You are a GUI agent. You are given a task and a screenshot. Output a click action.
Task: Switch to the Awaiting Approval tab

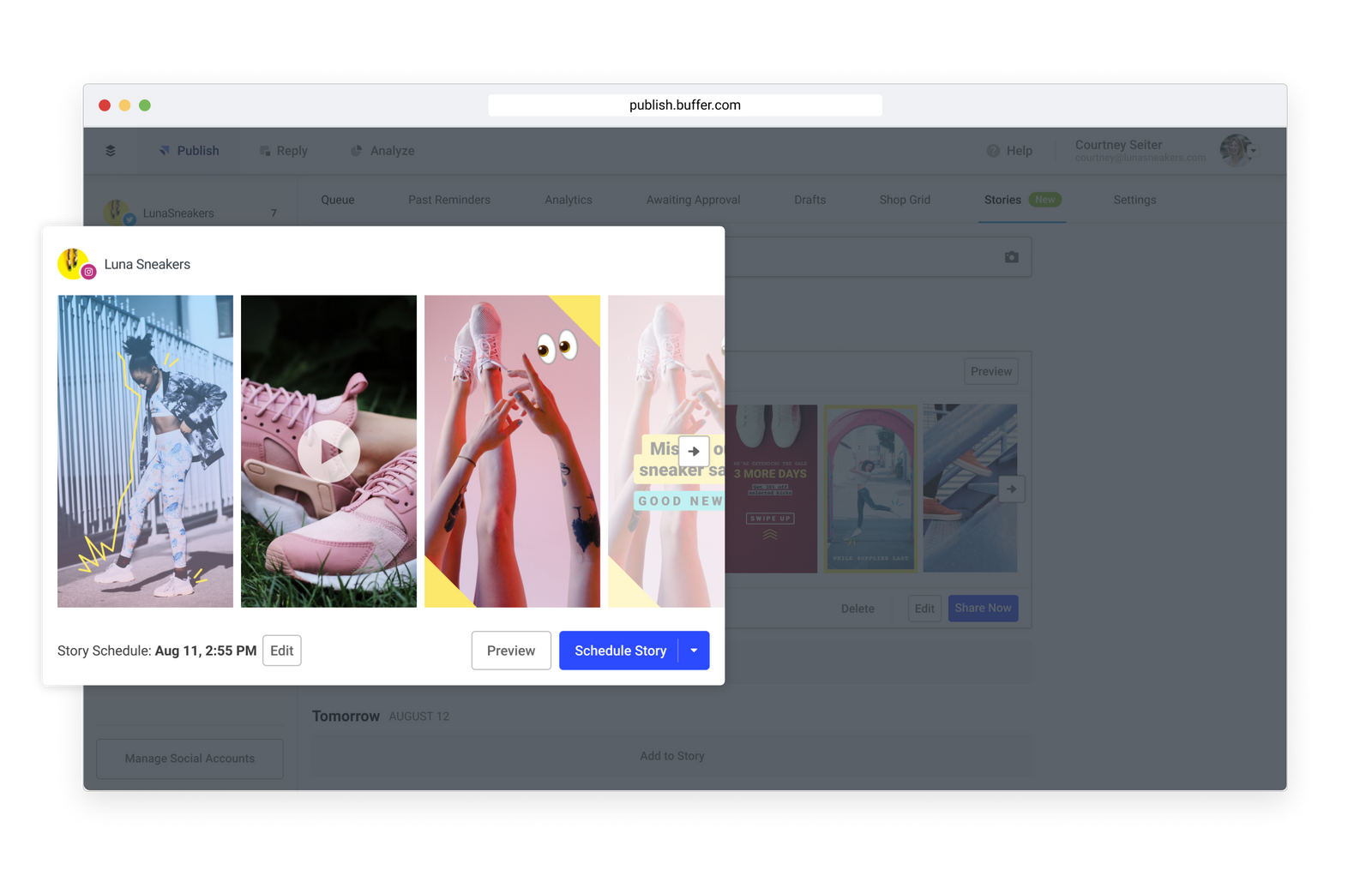[x=693, y=200]
